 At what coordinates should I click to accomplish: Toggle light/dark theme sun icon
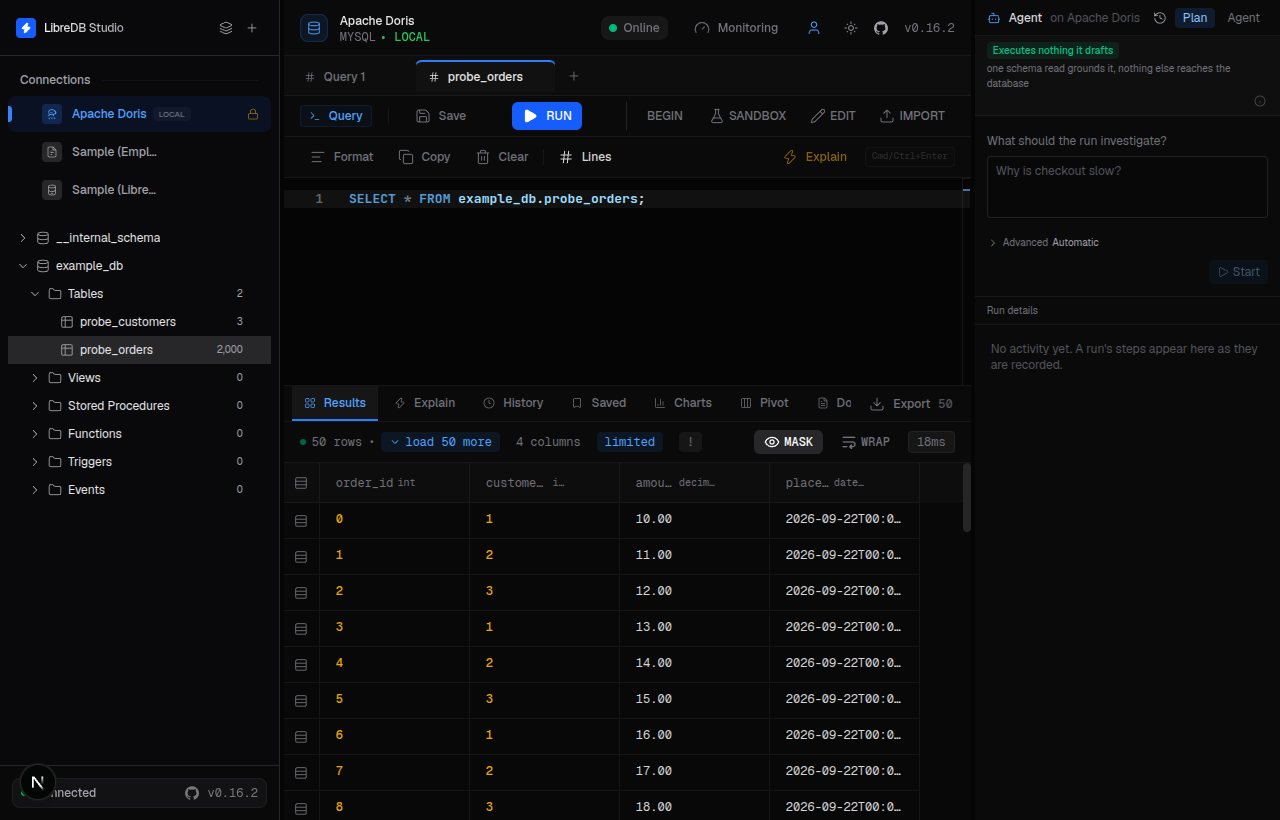[850, 28]
